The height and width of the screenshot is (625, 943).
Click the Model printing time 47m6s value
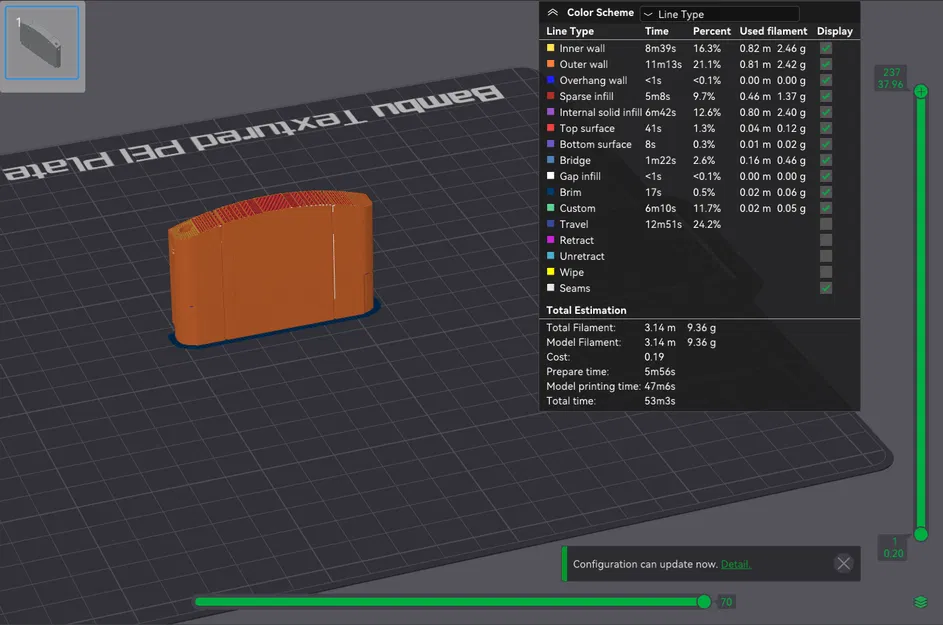coord(660,386)
